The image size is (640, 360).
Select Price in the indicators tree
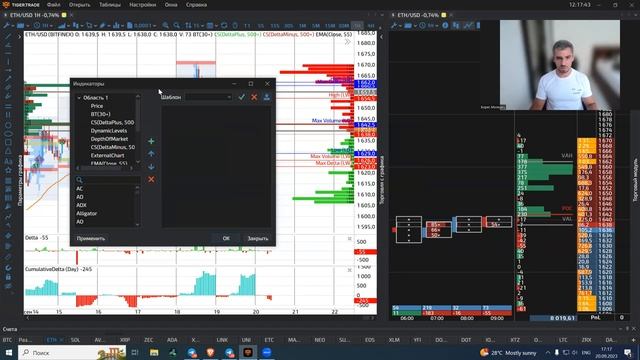pos(97,106)
